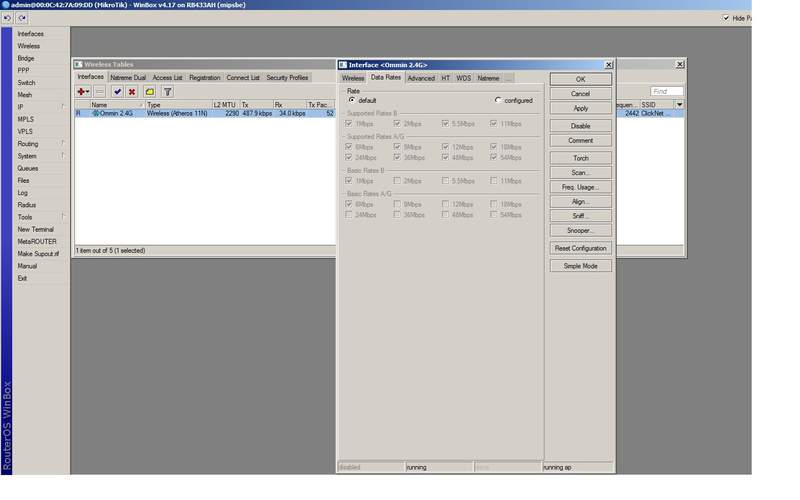The width and height of the screenshot is (800, 500).
Task: Open the Torch tool
Action: click(581, 158)
